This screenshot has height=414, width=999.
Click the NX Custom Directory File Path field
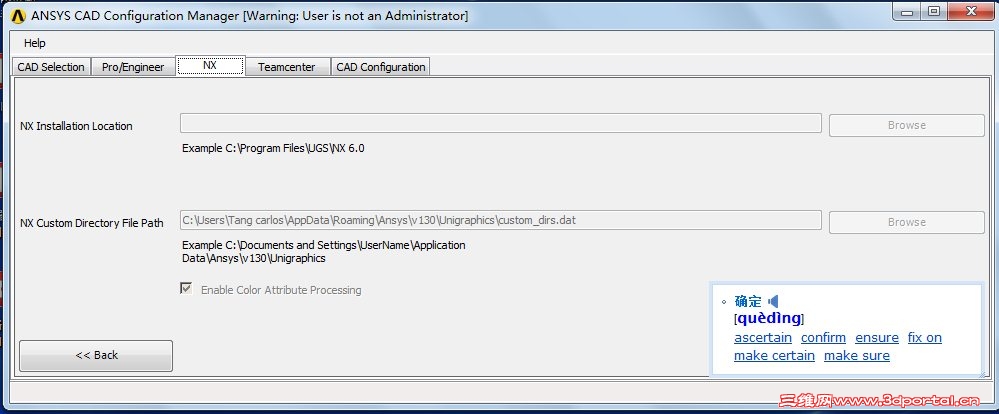(500, 221)
